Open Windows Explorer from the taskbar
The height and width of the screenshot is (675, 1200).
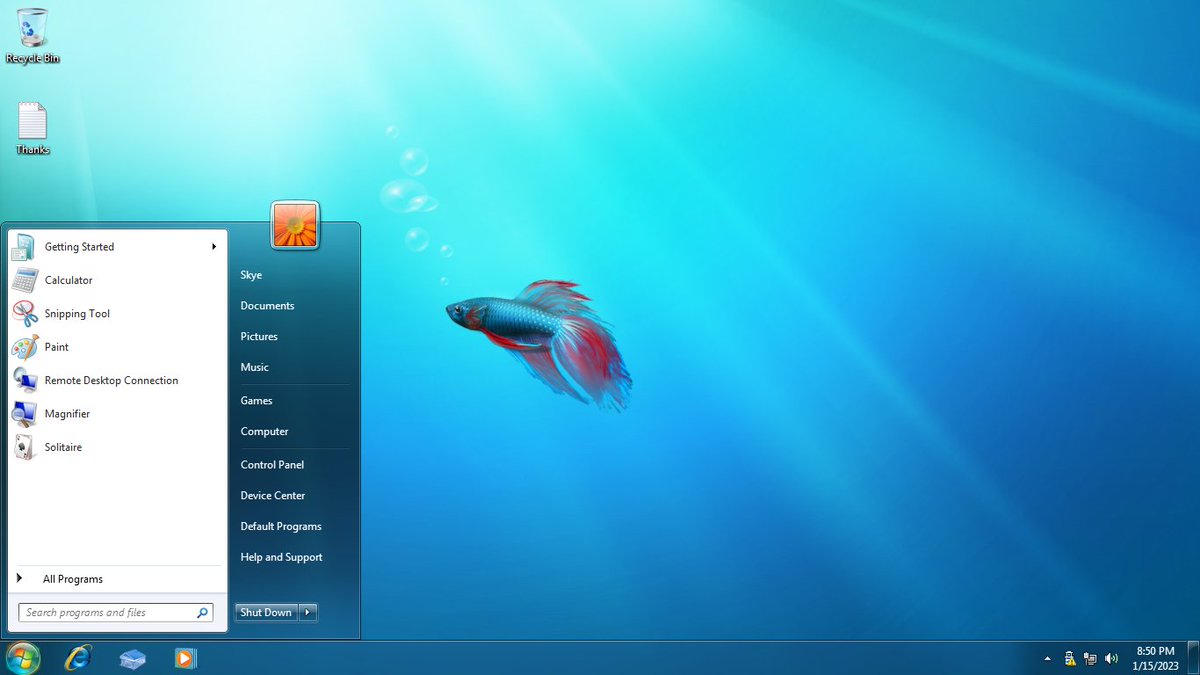pyautogui.click(x=132, y=658)
